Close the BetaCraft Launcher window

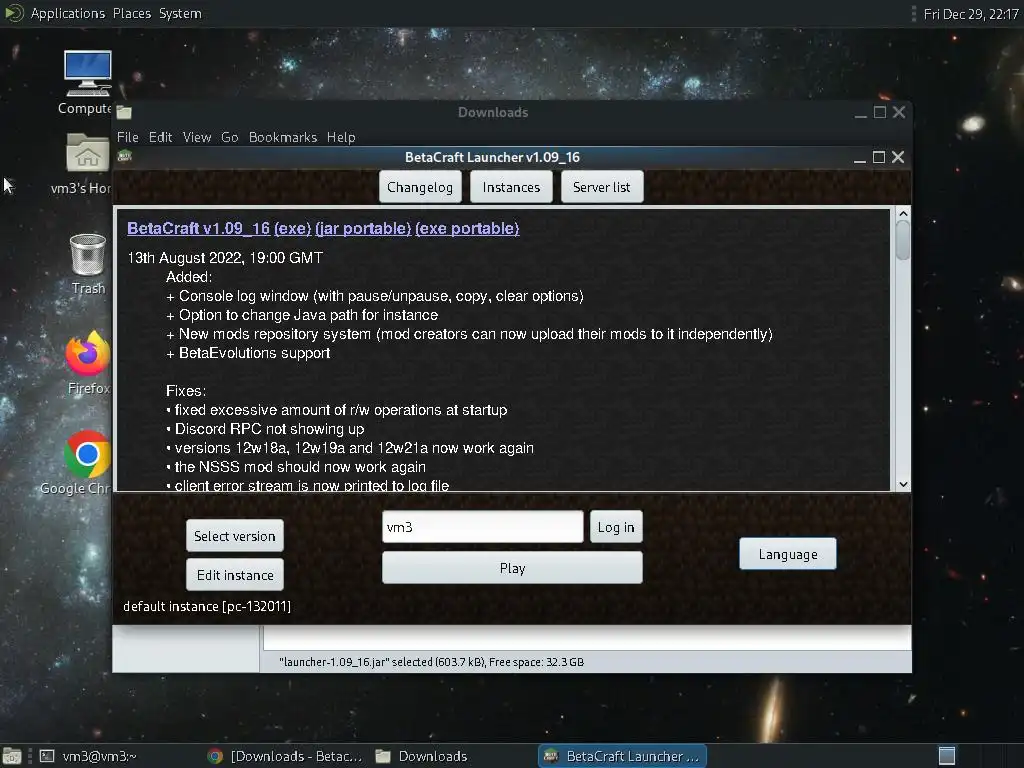click(x=898, y=157)
